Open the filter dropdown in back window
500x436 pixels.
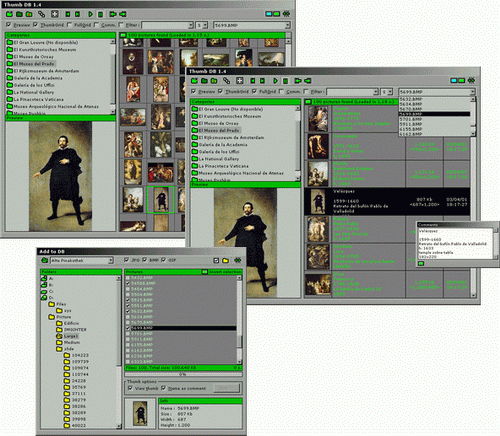coord(191,25)
